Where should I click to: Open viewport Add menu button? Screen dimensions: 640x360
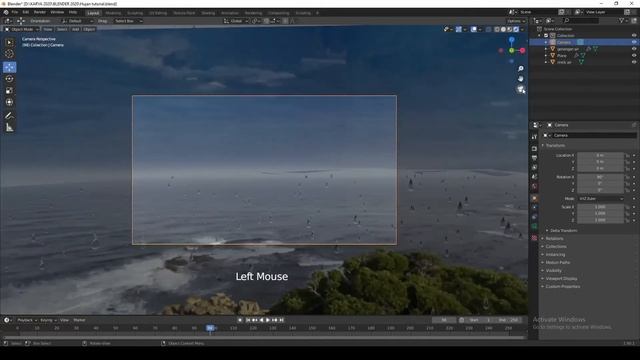(x=76, y=29)
